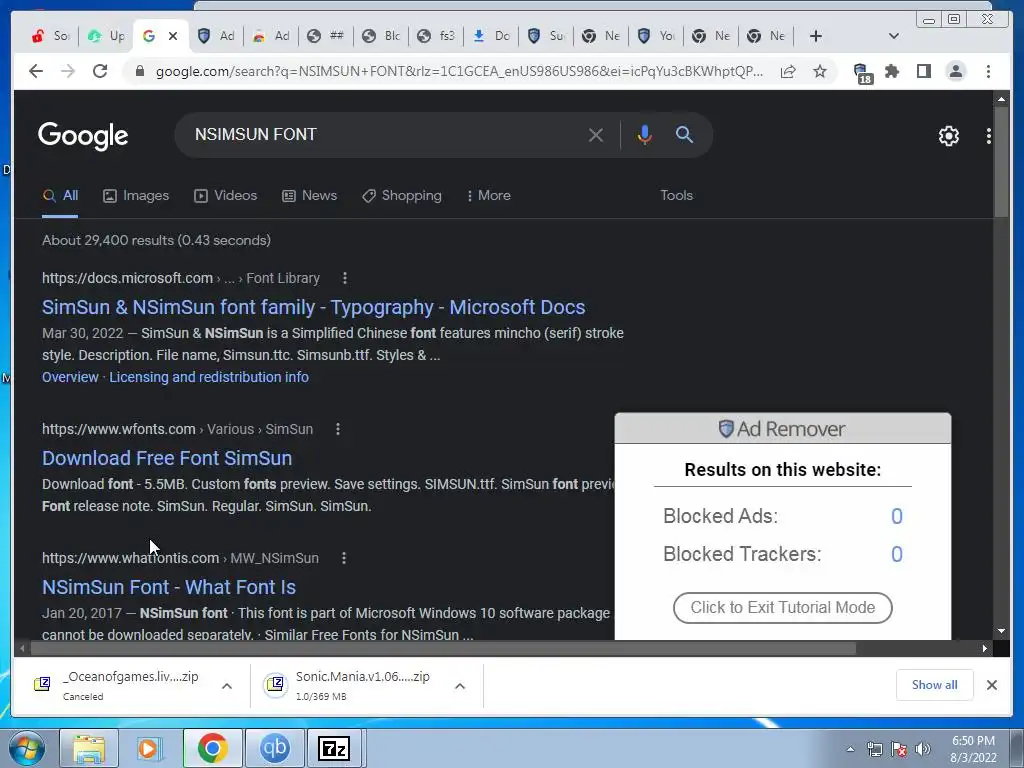Click to Exit Tutorial Mode button
Image resolution: width=1024 pixels, height=768 pixels.
click(782, 607)
